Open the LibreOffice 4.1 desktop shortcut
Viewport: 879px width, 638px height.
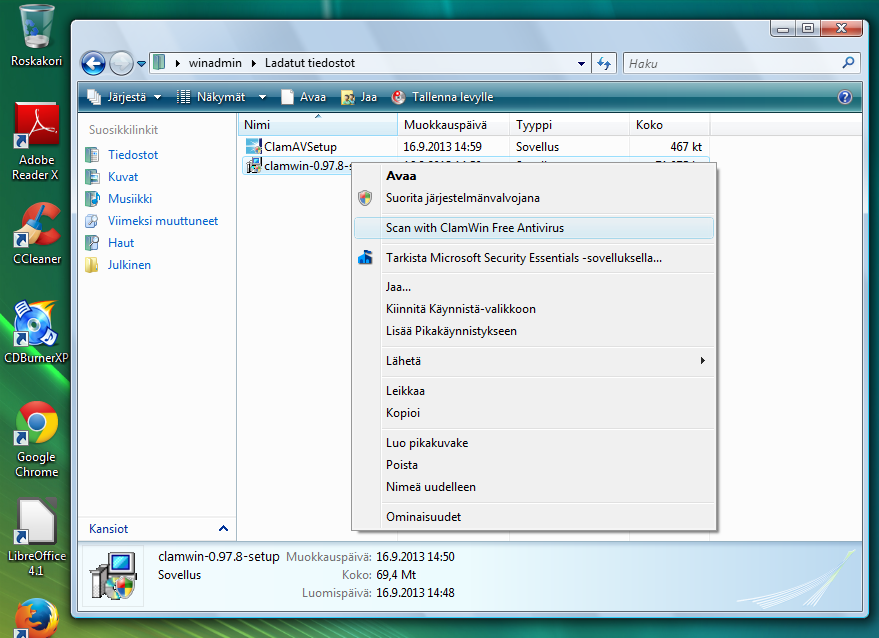pos(36,538)
